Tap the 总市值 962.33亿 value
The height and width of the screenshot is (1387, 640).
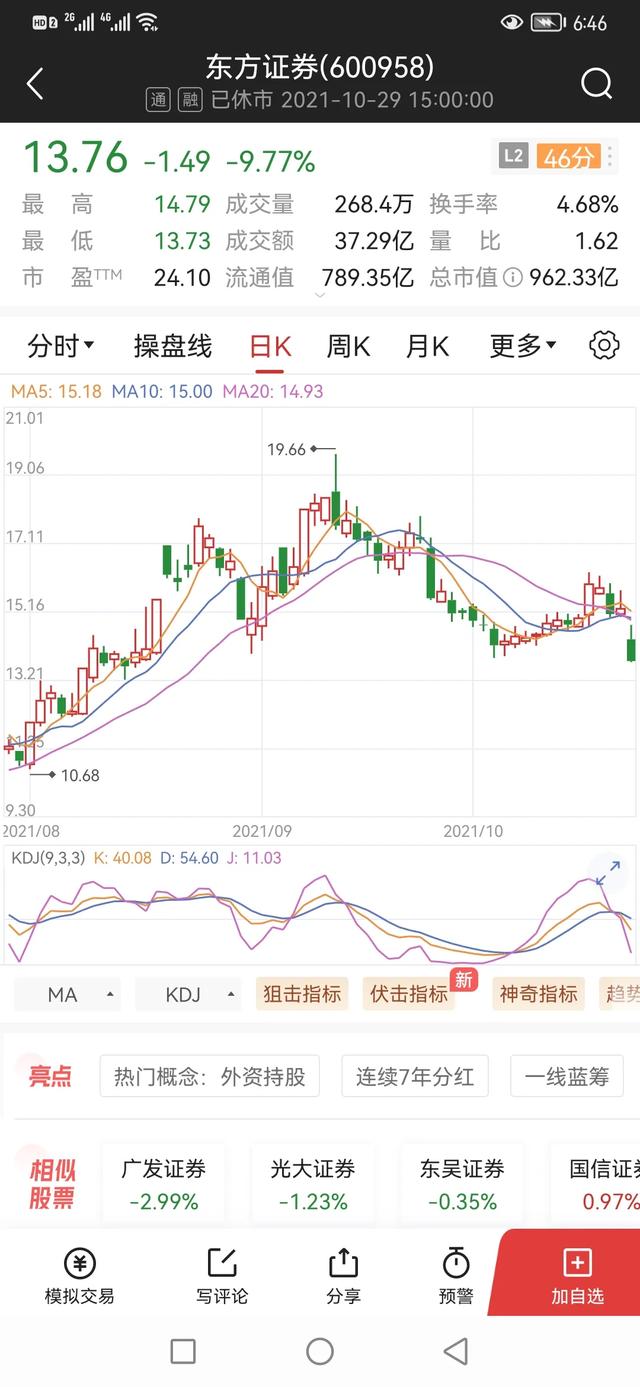[x=575, y=277]
